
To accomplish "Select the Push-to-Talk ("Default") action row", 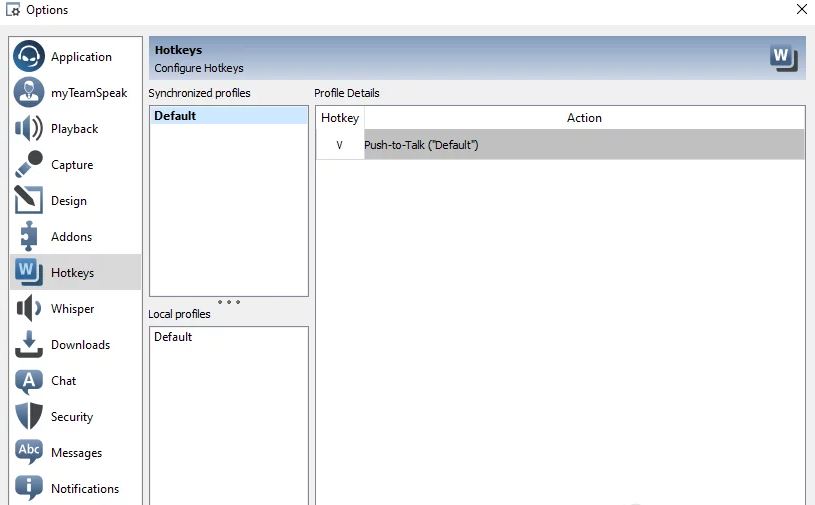I will click(x=584, y=144).
